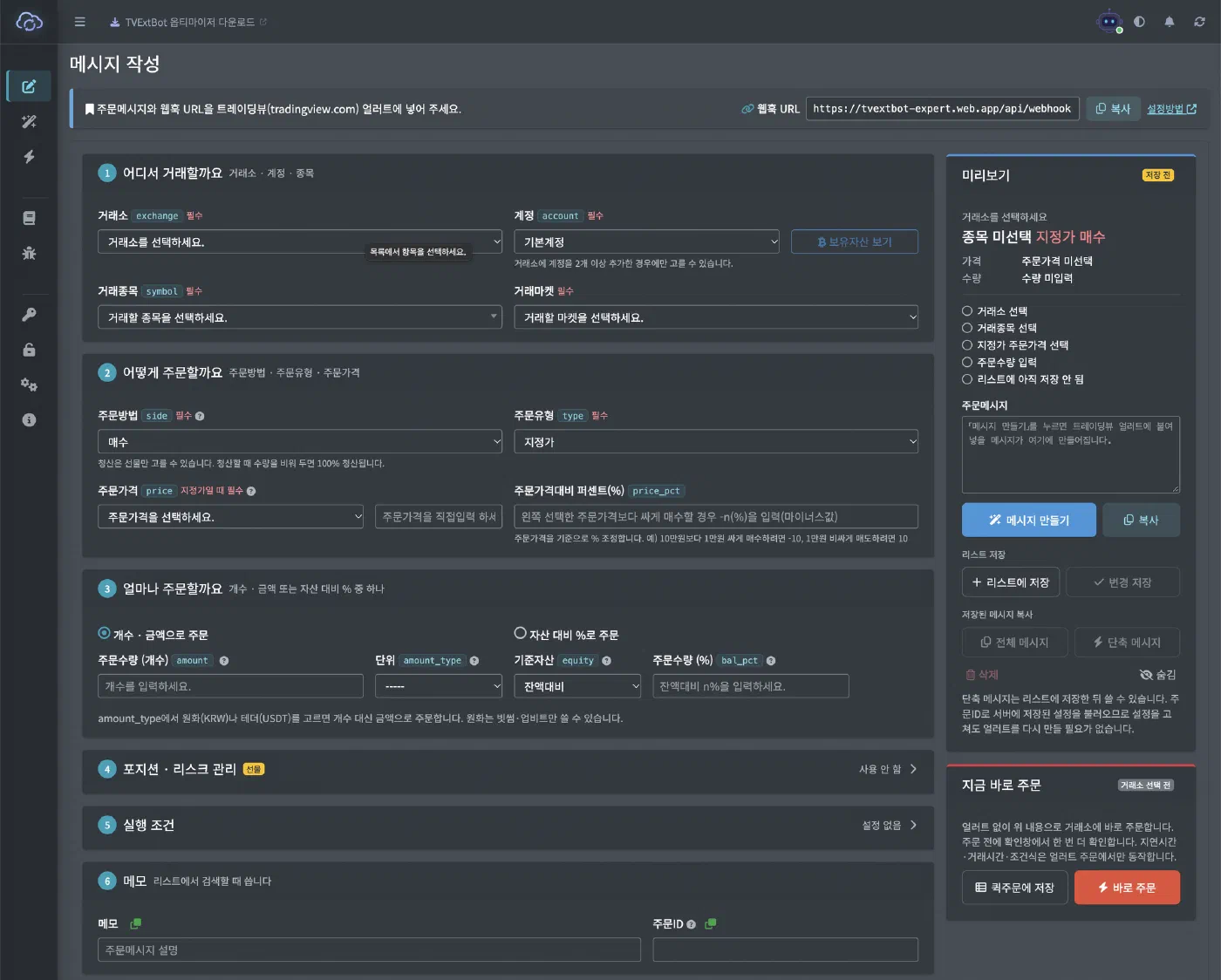Select 개수·금액으로 주문 radio button
Screen dimensions: 1221x980
pyautogui.click(x=105, y=634)
